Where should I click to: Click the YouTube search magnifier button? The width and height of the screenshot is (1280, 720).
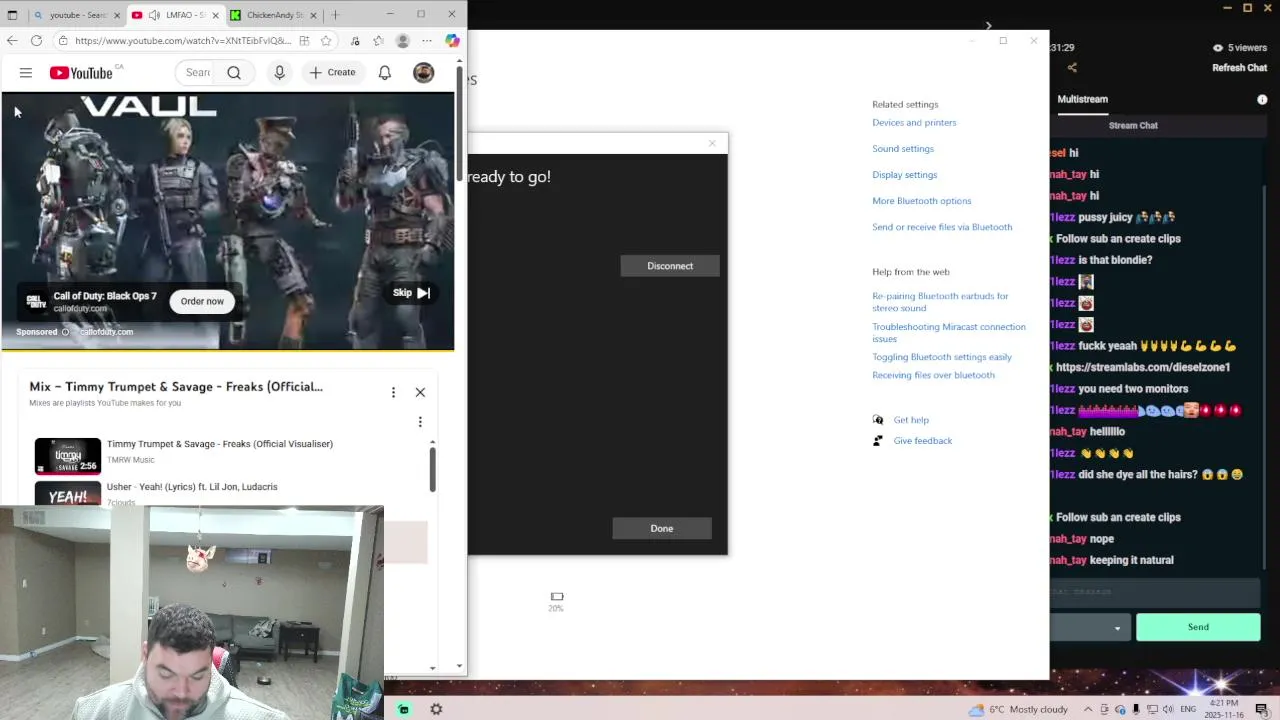(x=234, y=73)
